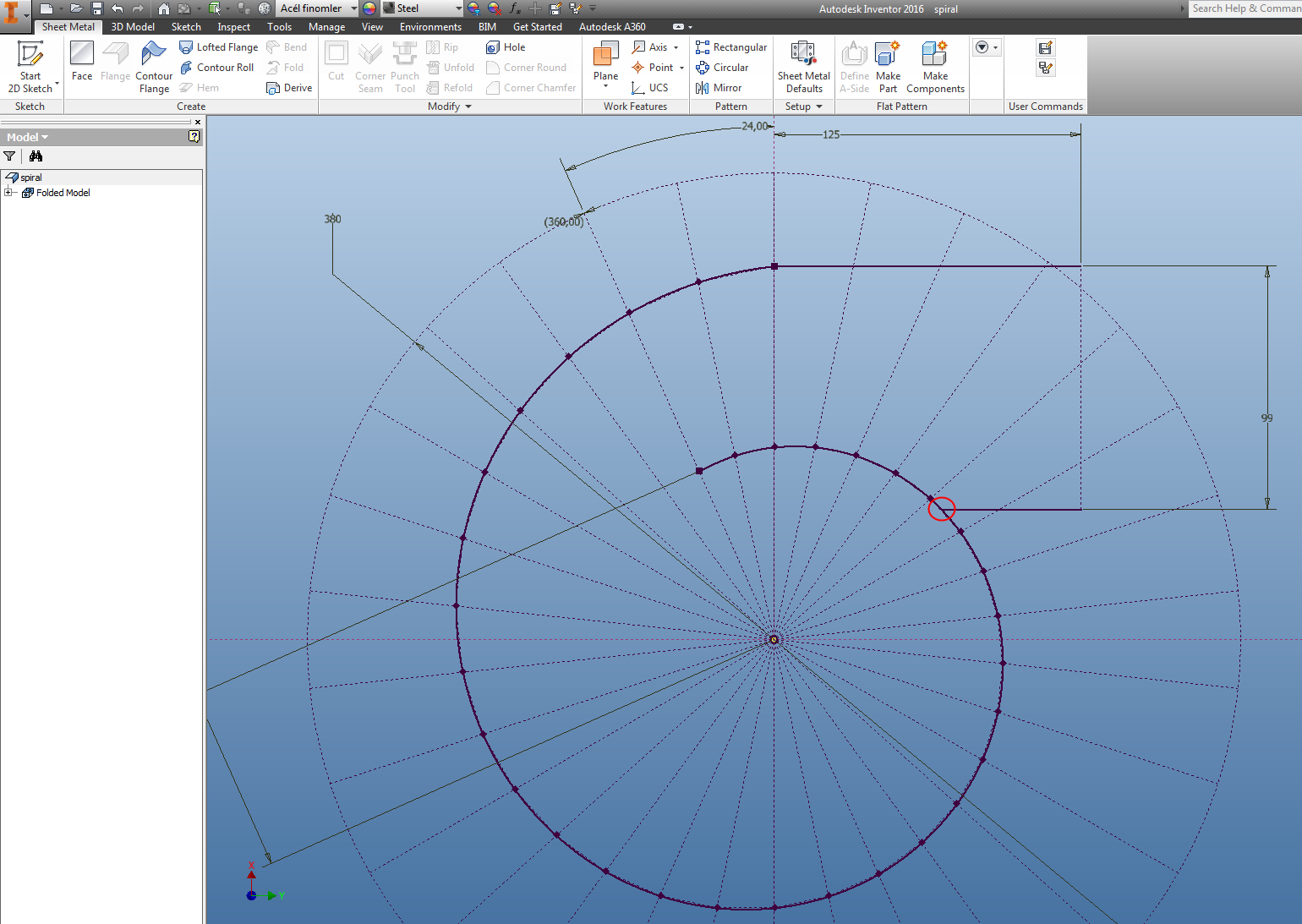Image resolution: width=1302 pixels, height=924 pixels.
Task: Click the binoculars Find icon
Action: coord(36,156)
